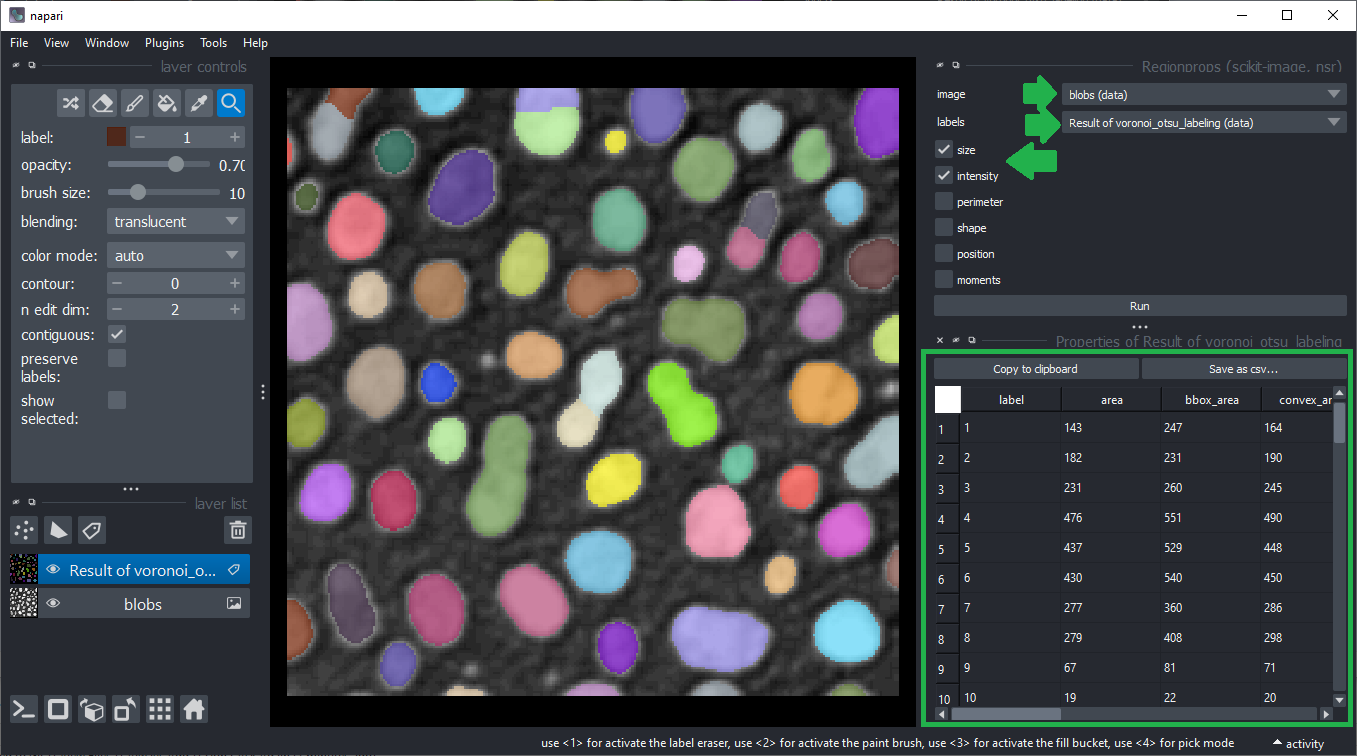Click the opacity slider handle
This screenshot has height=756, width=1357.
(x=176, y=164)
